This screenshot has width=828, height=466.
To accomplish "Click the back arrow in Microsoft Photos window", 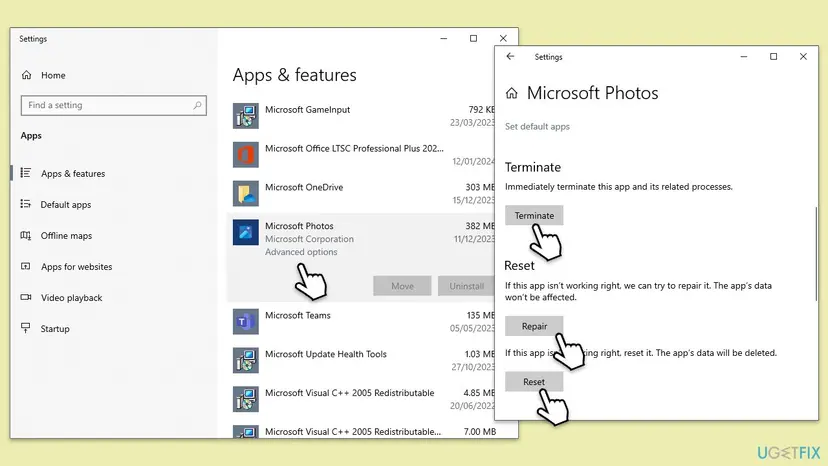I will click(x=510, y=57).
